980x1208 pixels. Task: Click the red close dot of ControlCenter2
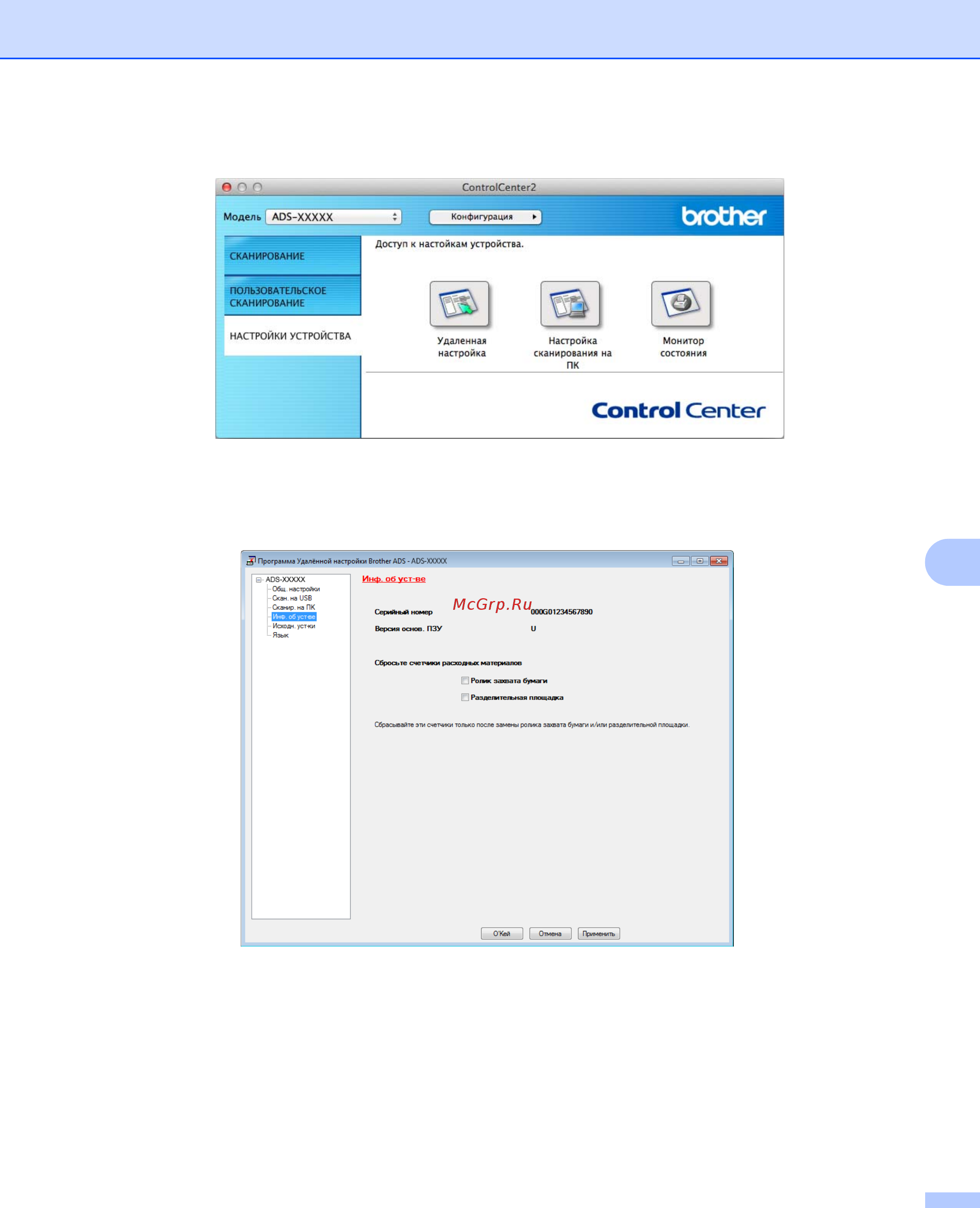(x=227, y=187)
